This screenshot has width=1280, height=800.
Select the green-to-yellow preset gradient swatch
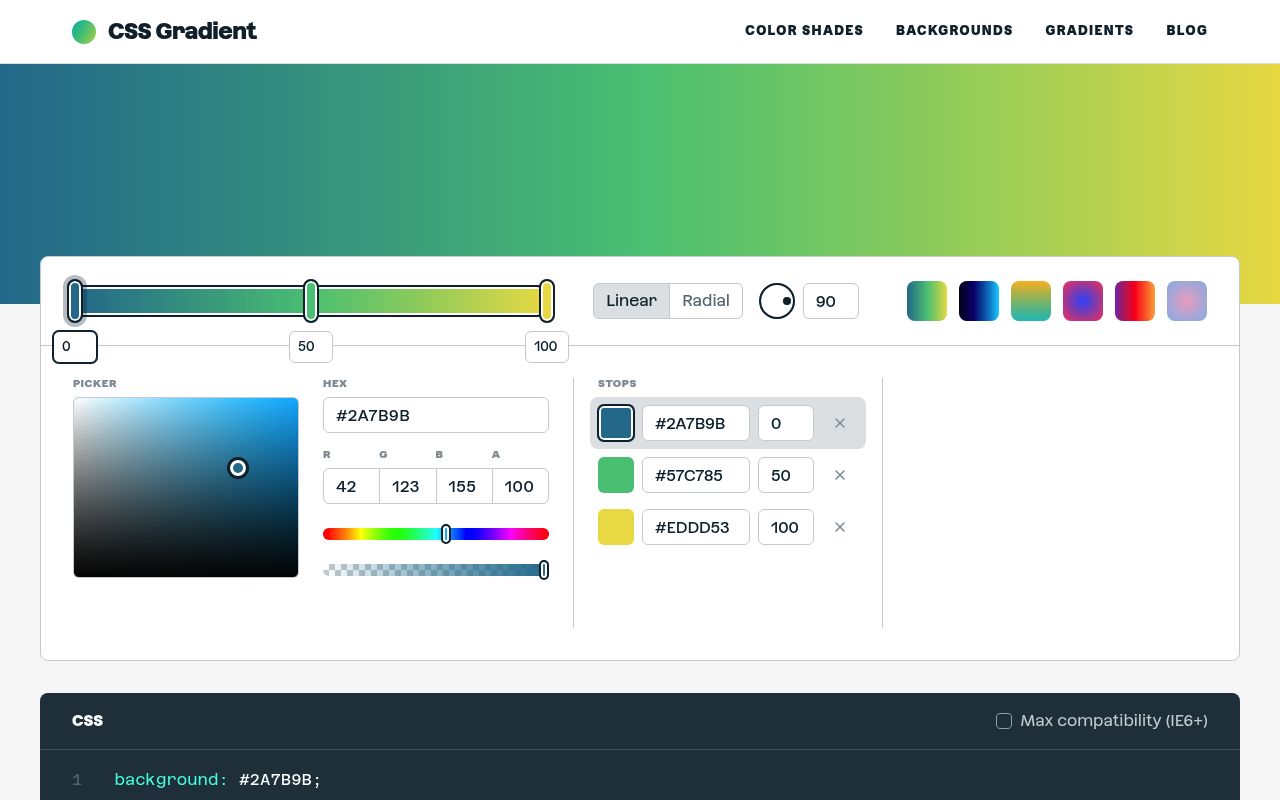tap(927, 301)
